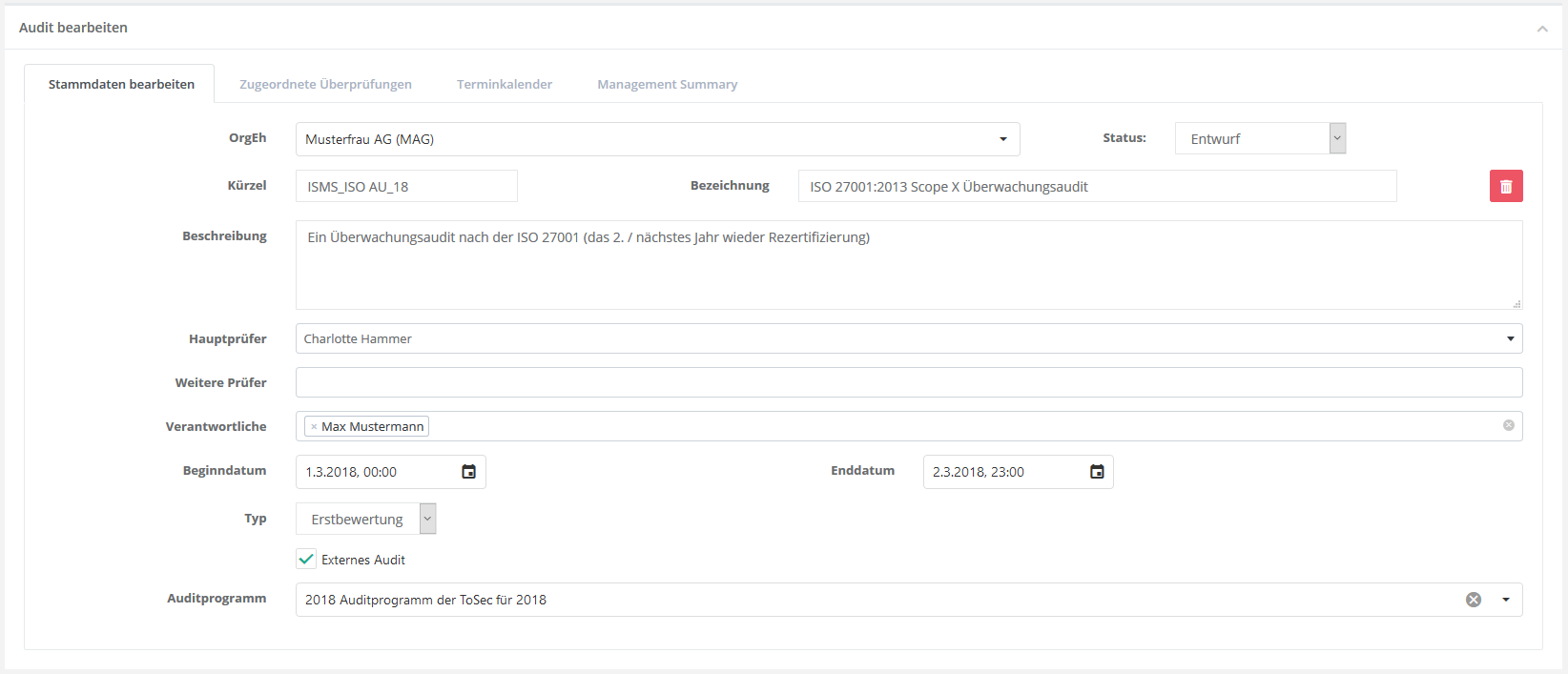Uncheck the Externes Audit checkbox
The image size is (1568, 674).
pyautogui.click(x=306, y=560)
